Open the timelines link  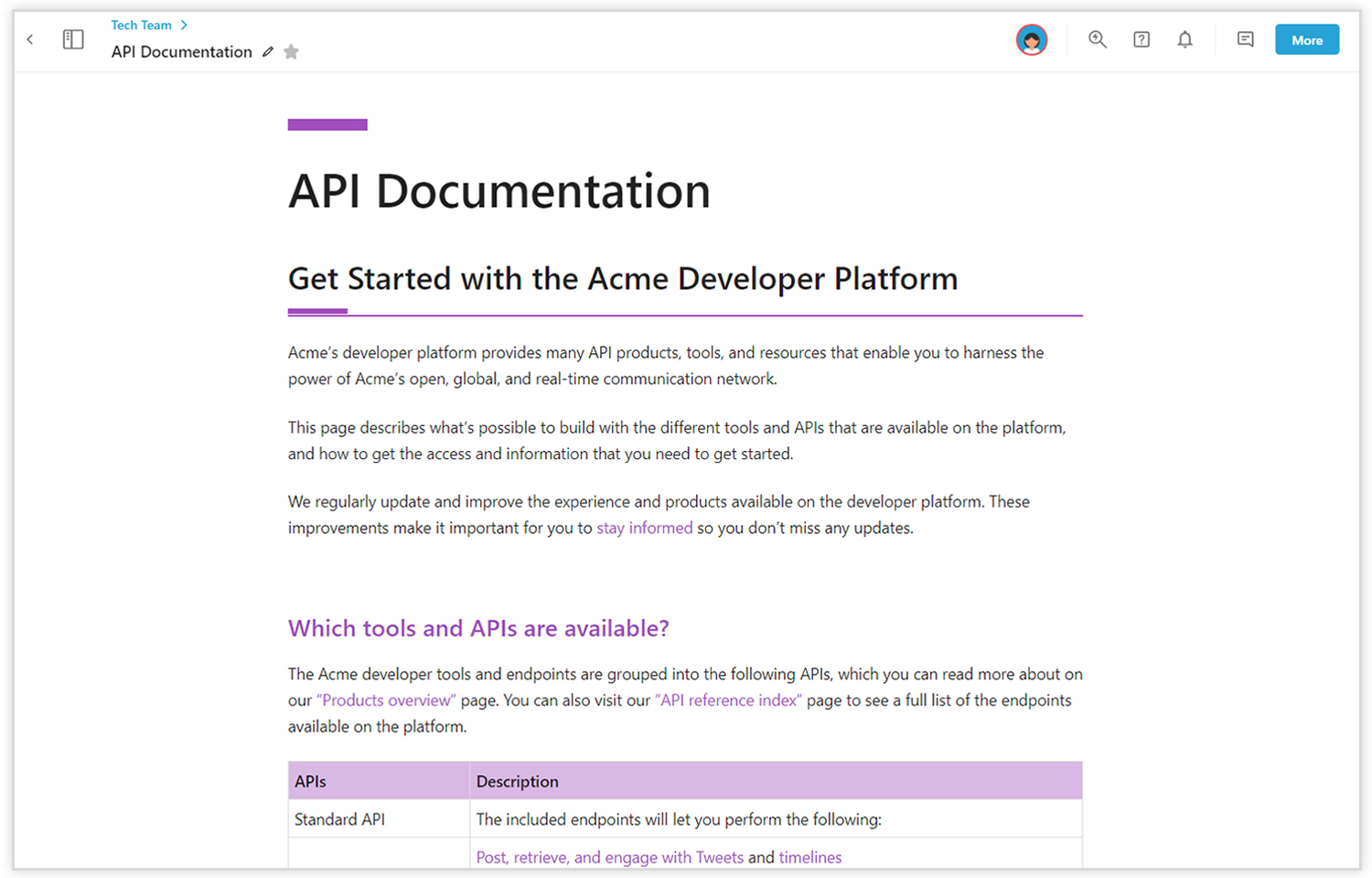pyautogui.click(x=810, y=857)
